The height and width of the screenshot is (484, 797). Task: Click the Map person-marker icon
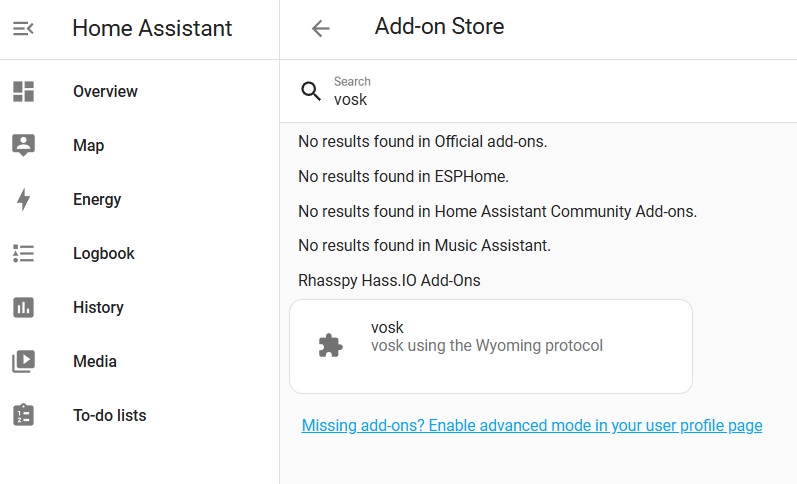click(x=23, y=145)
